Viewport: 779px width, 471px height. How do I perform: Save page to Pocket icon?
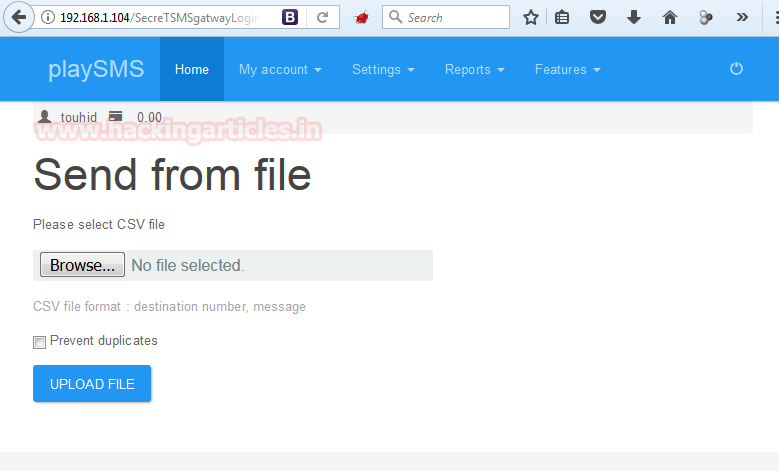tap(598, 17)
